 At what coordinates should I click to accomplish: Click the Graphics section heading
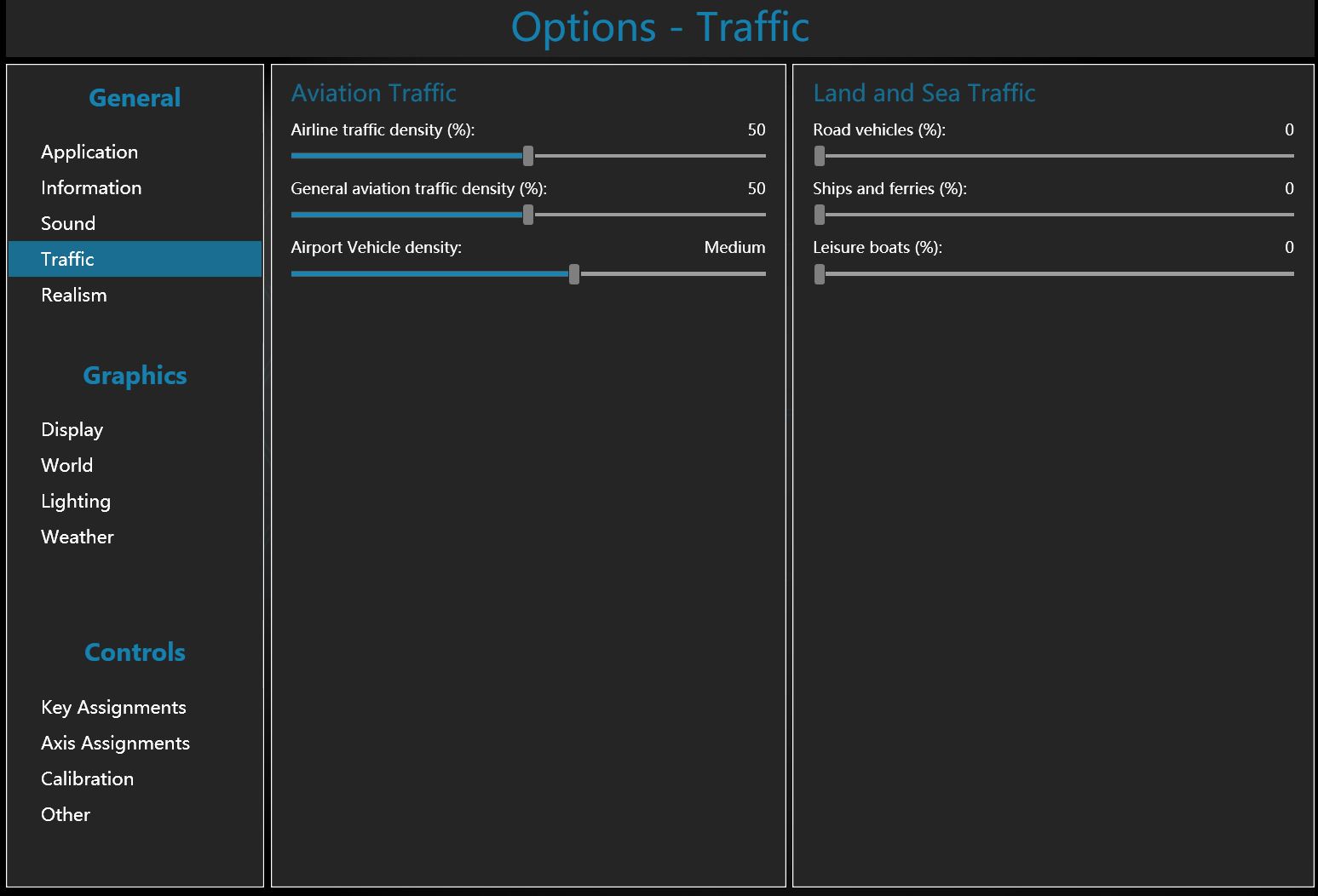click(x=135, y=376)
